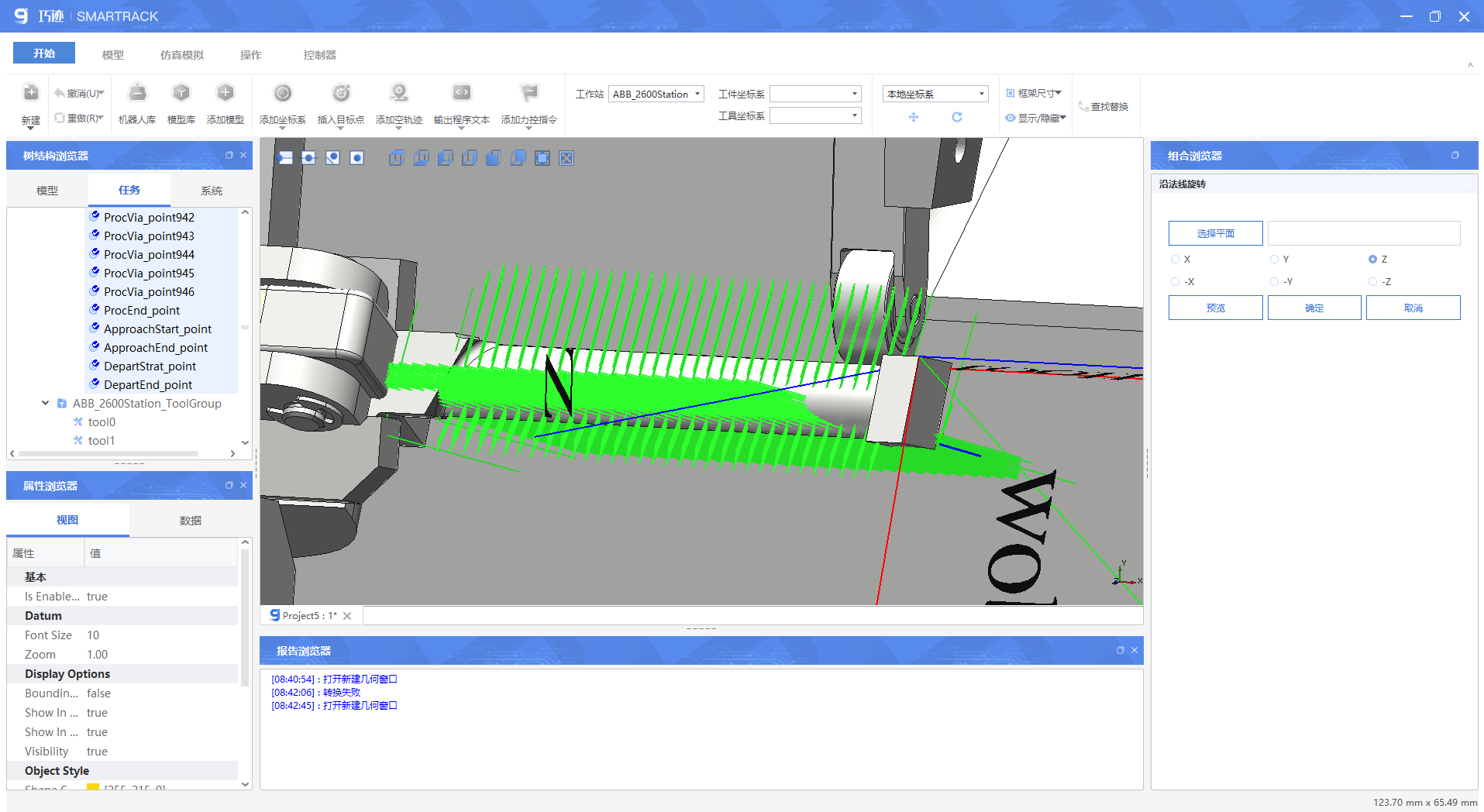Click the last fit-all view icon in viewport

tap(566, 158)
